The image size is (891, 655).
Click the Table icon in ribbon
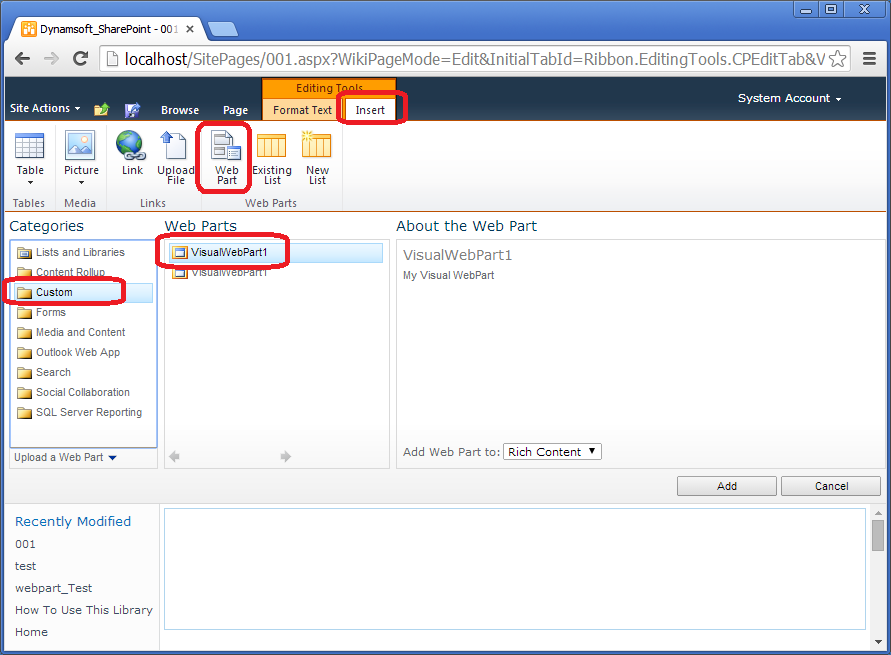click(29, 147)
